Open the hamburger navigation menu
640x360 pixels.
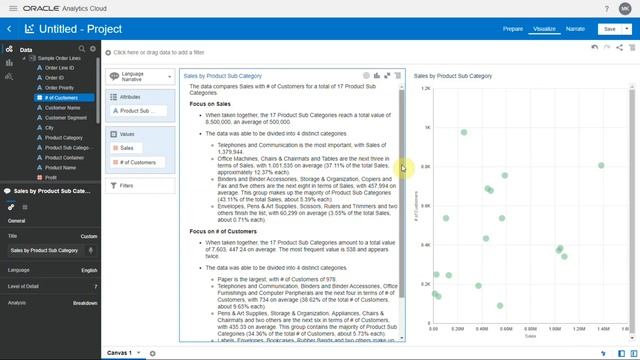(x=13, y=8)
